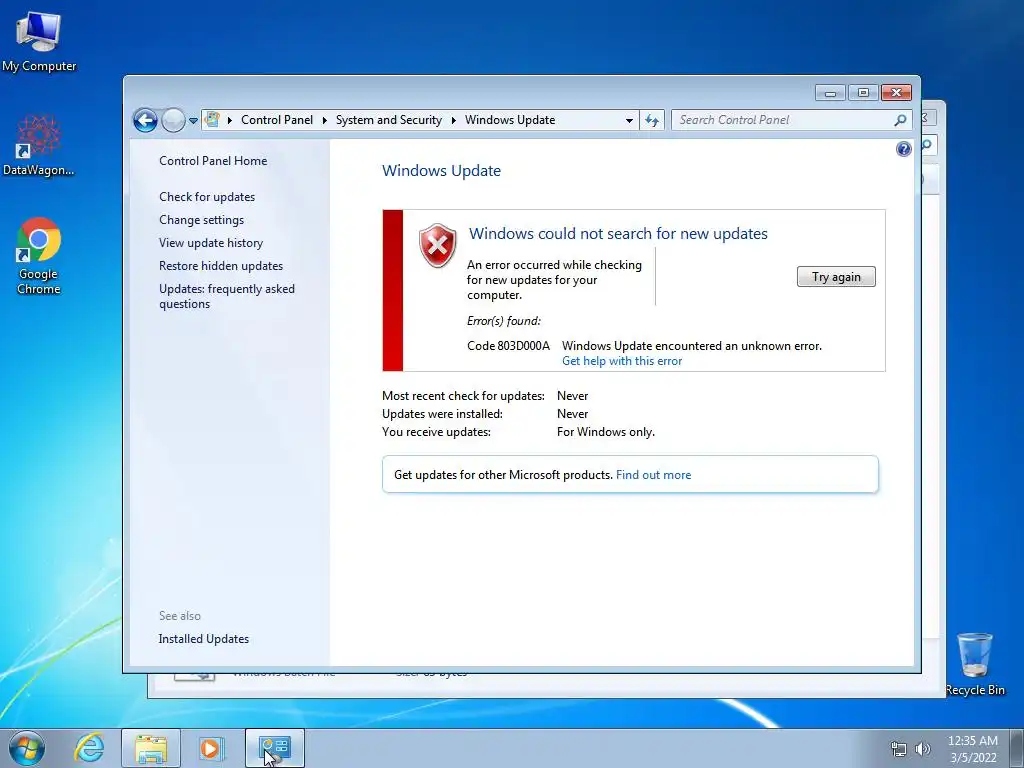Open Installed Updates link
1024x768 pixels.
(203, 639)
